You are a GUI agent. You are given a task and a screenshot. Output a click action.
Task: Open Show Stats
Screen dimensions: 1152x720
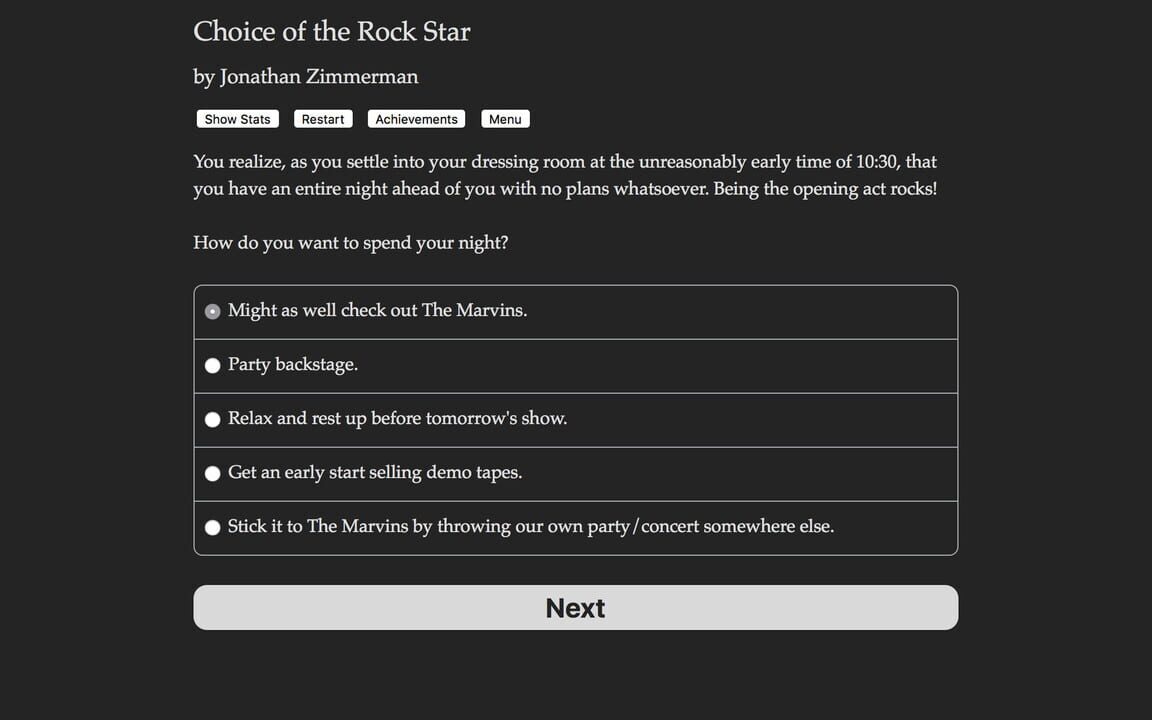click(237, 118)
